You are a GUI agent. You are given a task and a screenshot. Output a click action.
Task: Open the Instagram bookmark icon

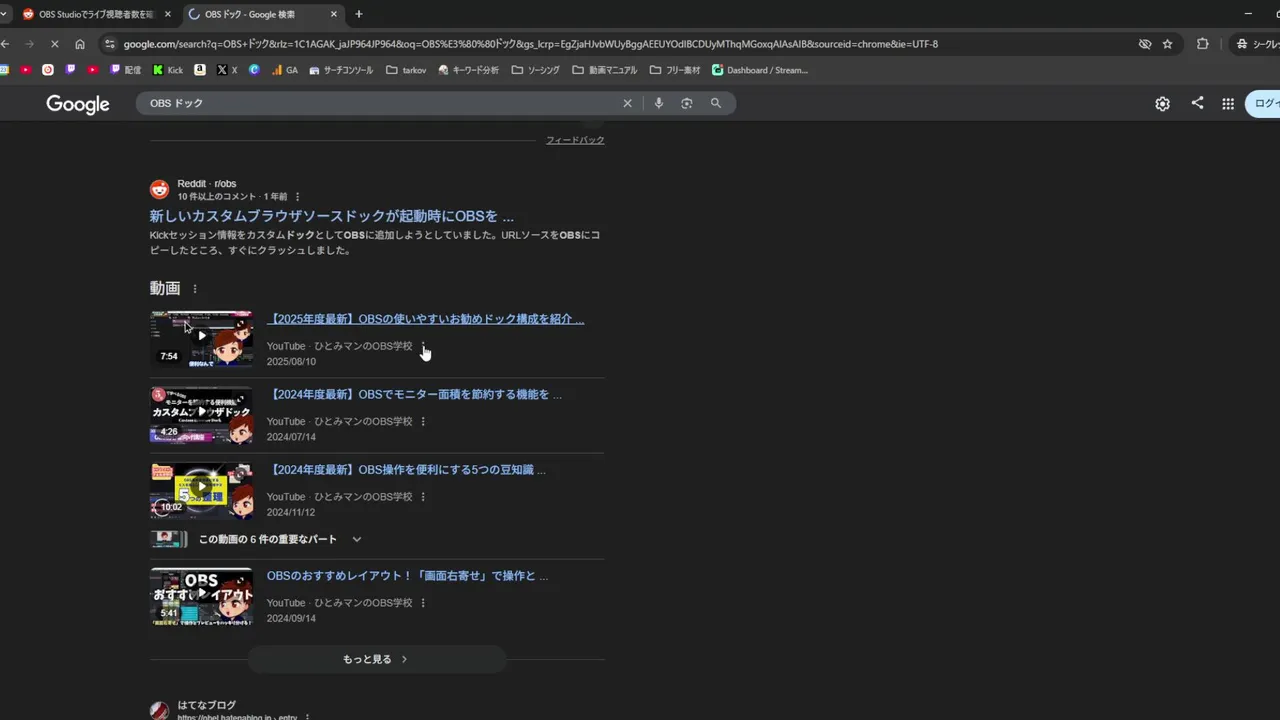click(47, 70)
